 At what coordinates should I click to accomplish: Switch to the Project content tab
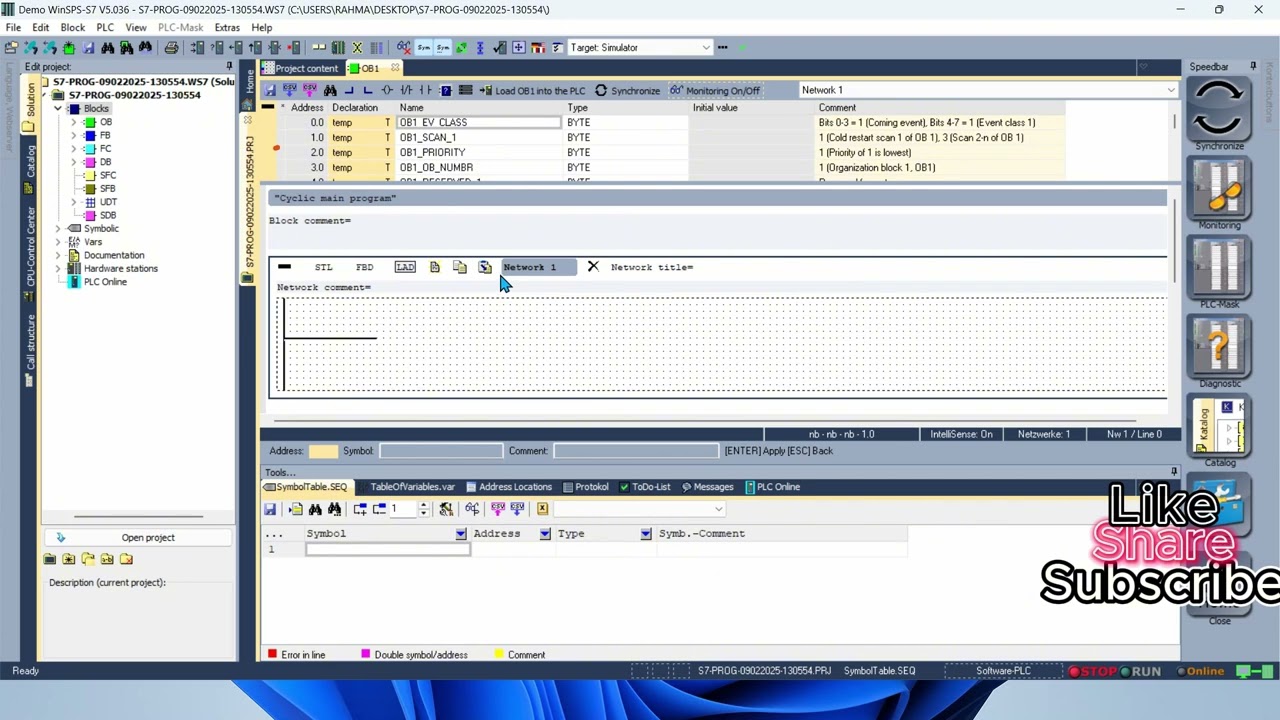tap(300, 68)
